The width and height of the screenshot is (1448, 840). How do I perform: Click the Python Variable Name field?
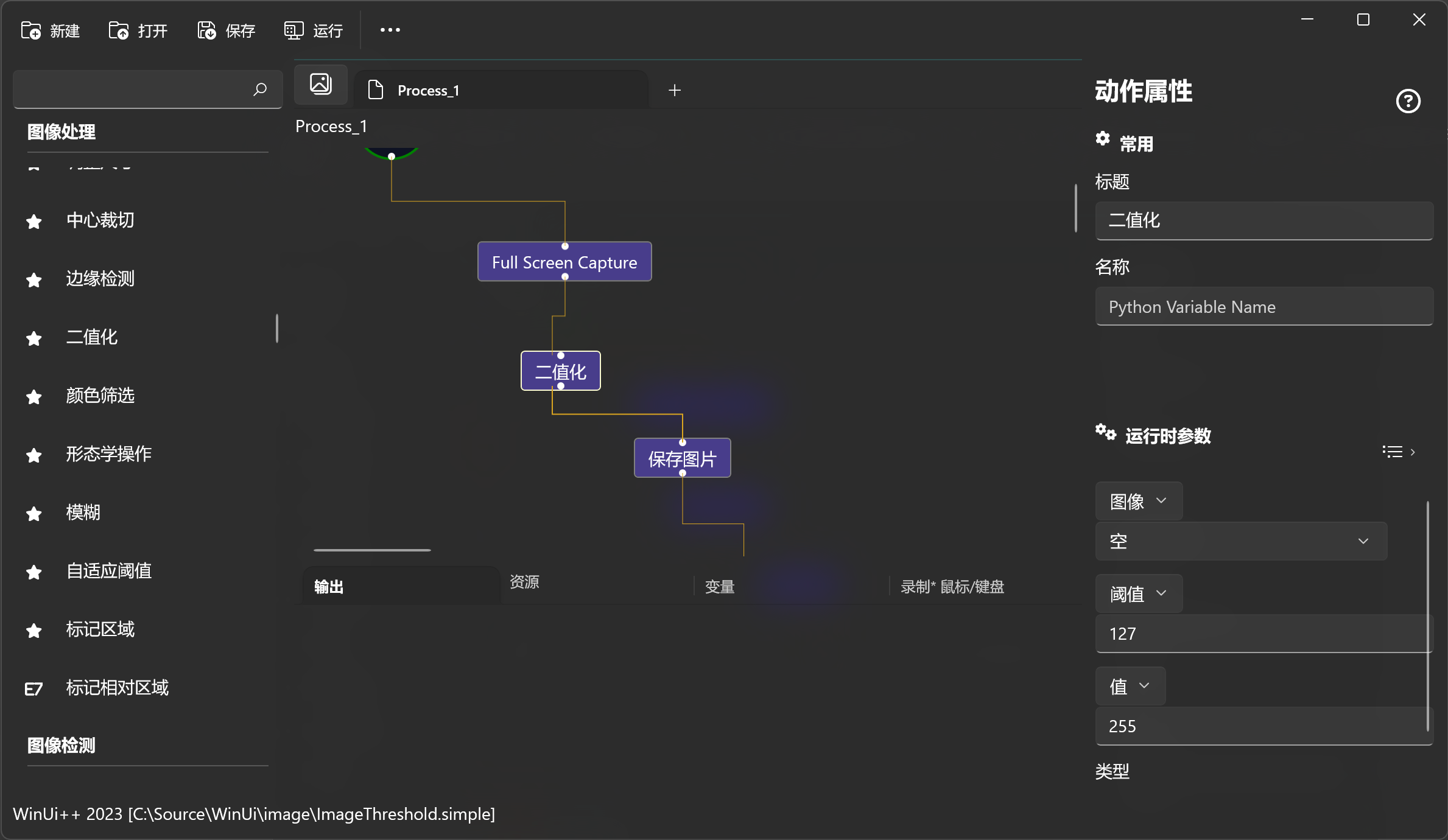tap(1263, 307)
